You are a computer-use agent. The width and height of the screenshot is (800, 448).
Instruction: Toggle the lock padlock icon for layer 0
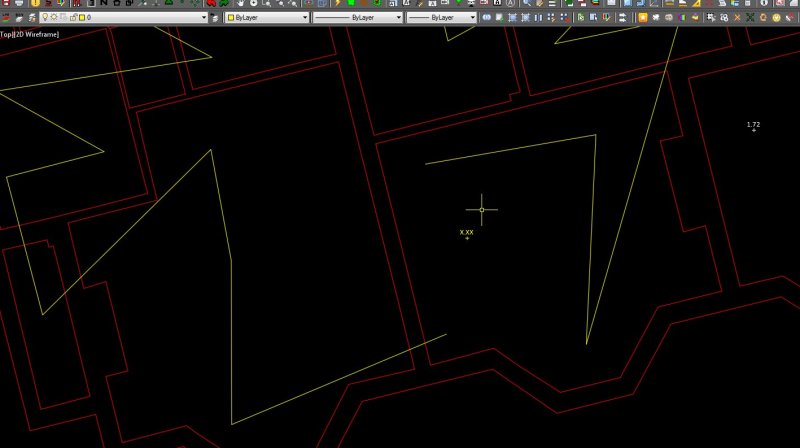(73, 17)
